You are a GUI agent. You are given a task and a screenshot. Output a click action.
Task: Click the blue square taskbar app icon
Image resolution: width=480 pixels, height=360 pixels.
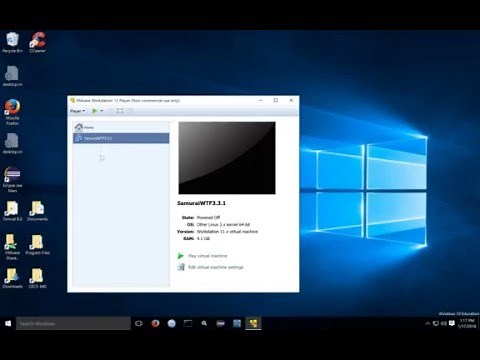click(237, 323)
